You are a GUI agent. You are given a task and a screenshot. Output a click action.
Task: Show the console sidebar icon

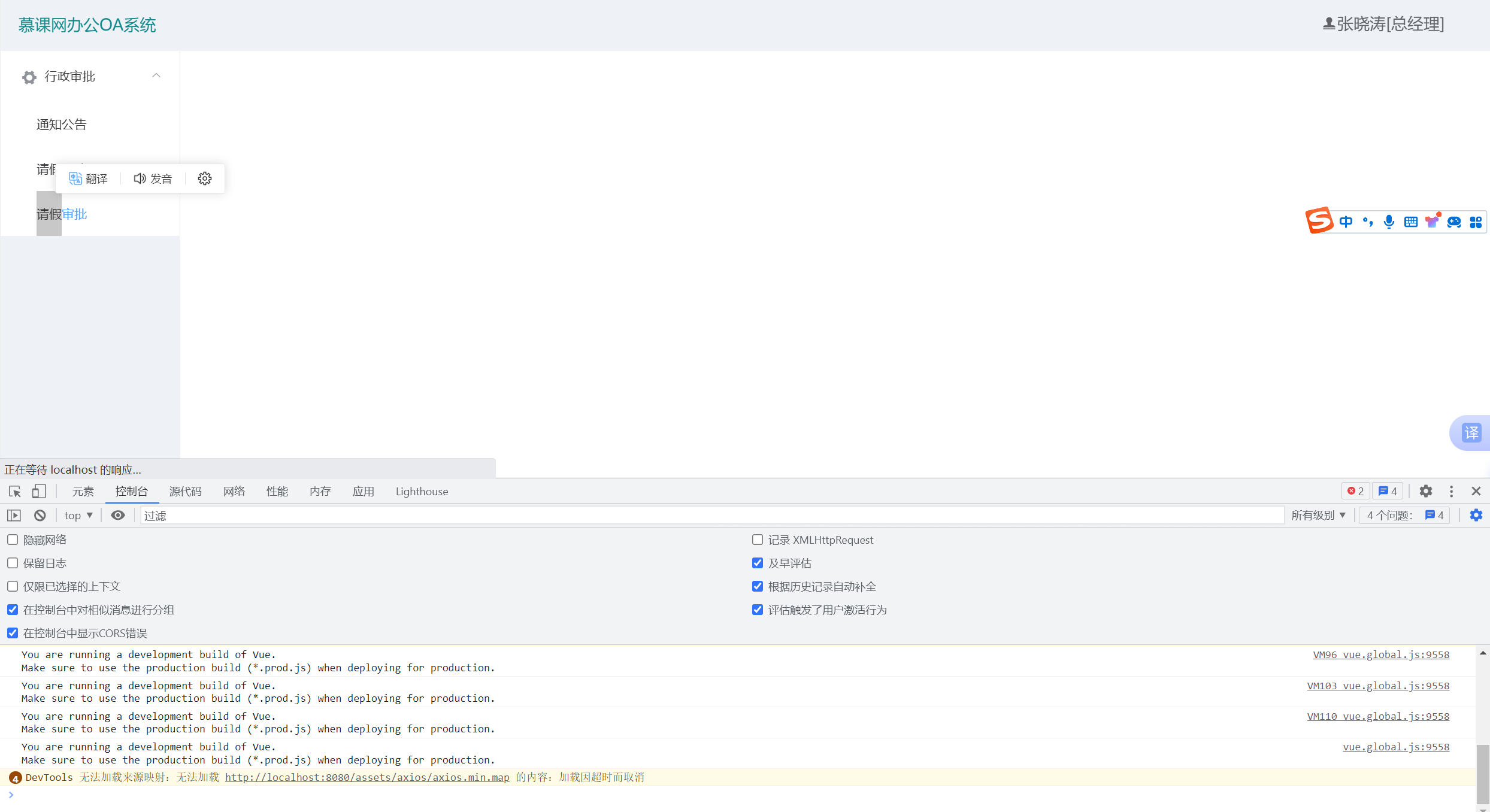click(14, 516)
